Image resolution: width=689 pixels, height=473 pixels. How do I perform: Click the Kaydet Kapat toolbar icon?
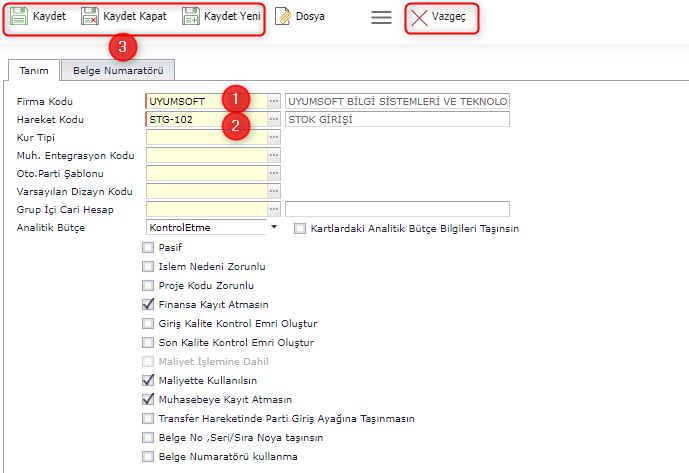(89, 17)
